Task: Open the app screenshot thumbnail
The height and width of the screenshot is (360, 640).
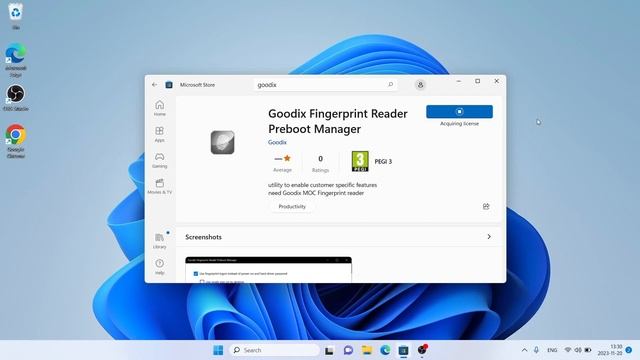Action: click(x=268, y=269)
